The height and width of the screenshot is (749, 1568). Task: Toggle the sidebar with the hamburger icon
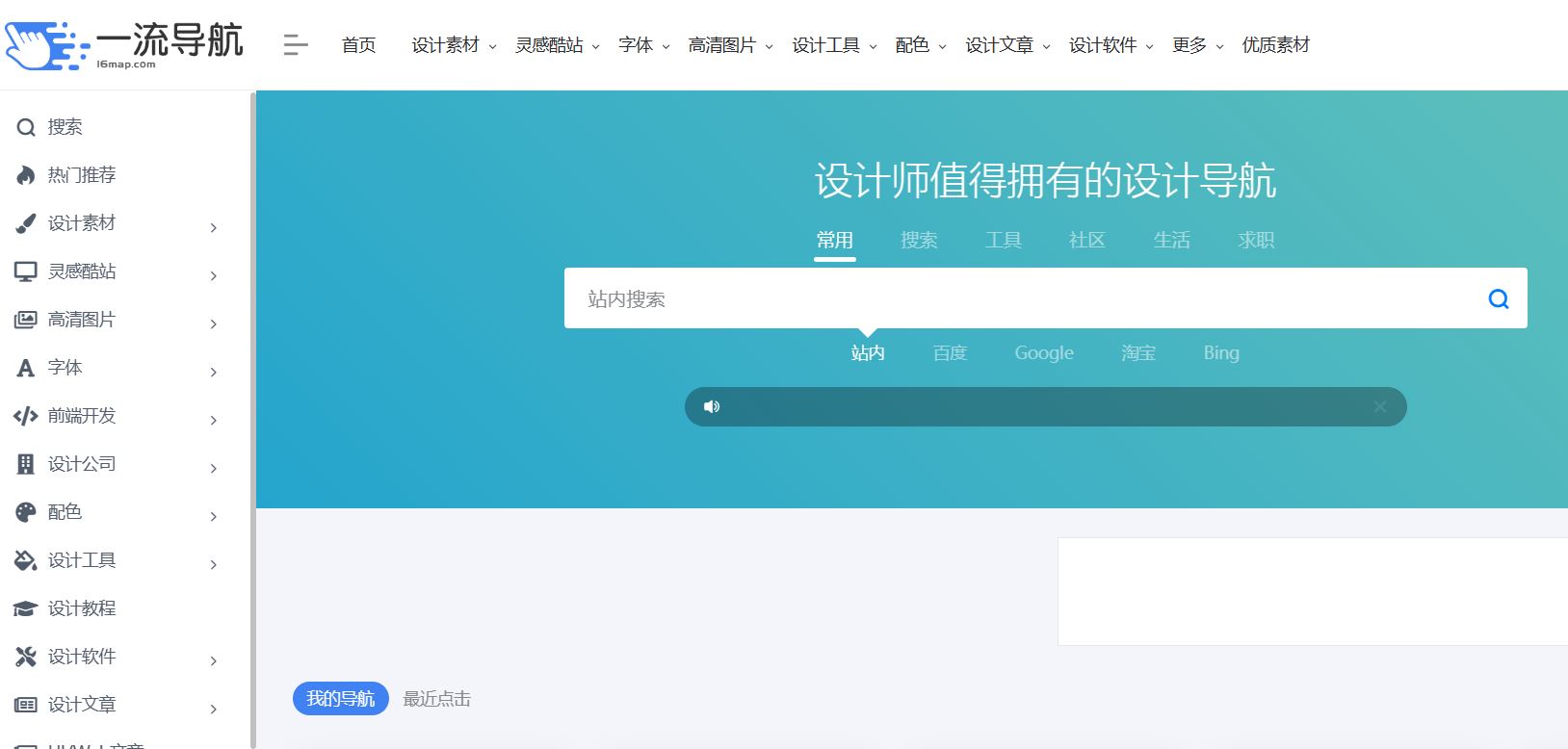click(x=296, y=44)
